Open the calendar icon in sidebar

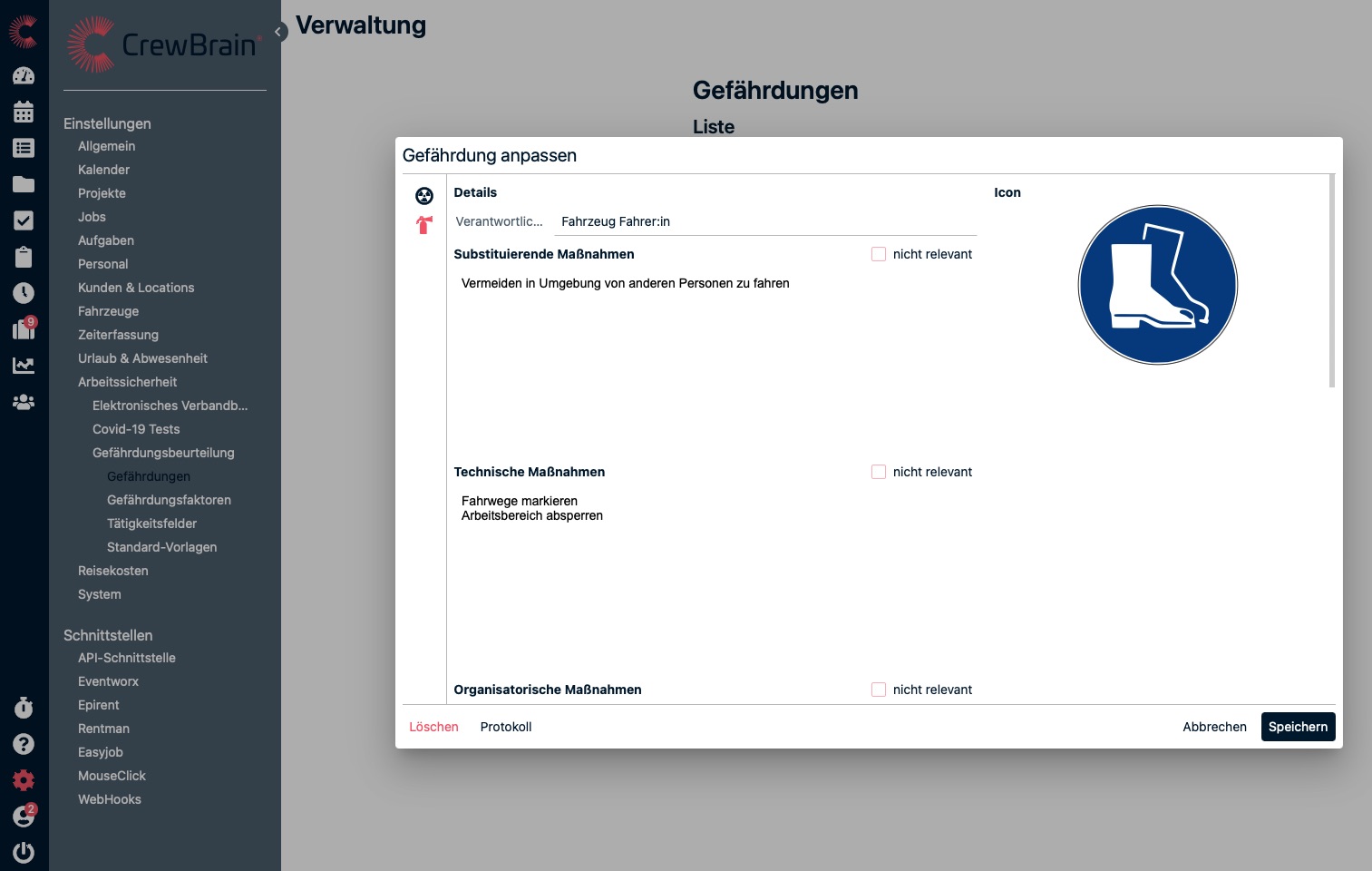tap(24, 113)
